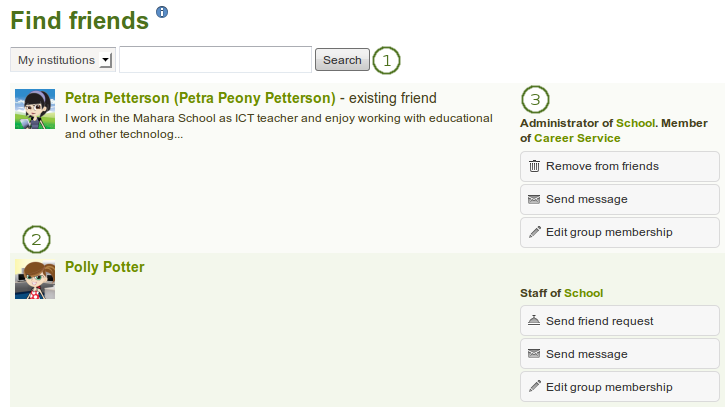Click envelope icon in Polly's Send message
727x410 pixels.
[535, 354]
